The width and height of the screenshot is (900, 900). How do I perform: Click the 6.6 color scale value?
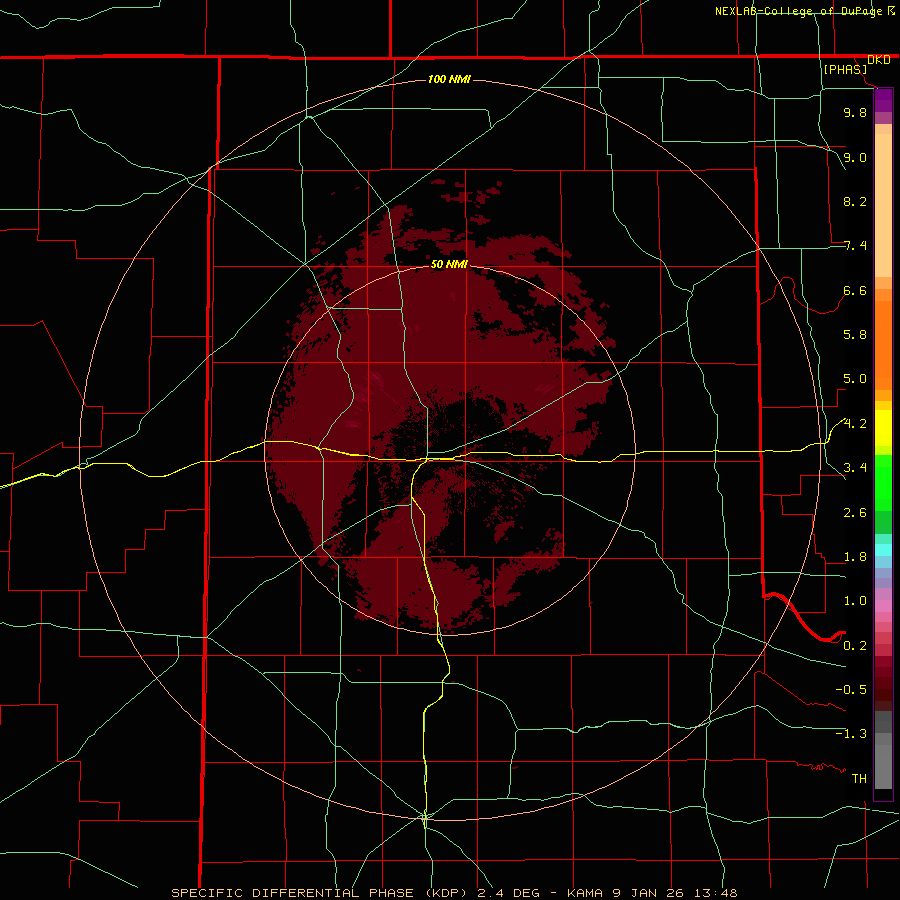[x=855, y=290]
